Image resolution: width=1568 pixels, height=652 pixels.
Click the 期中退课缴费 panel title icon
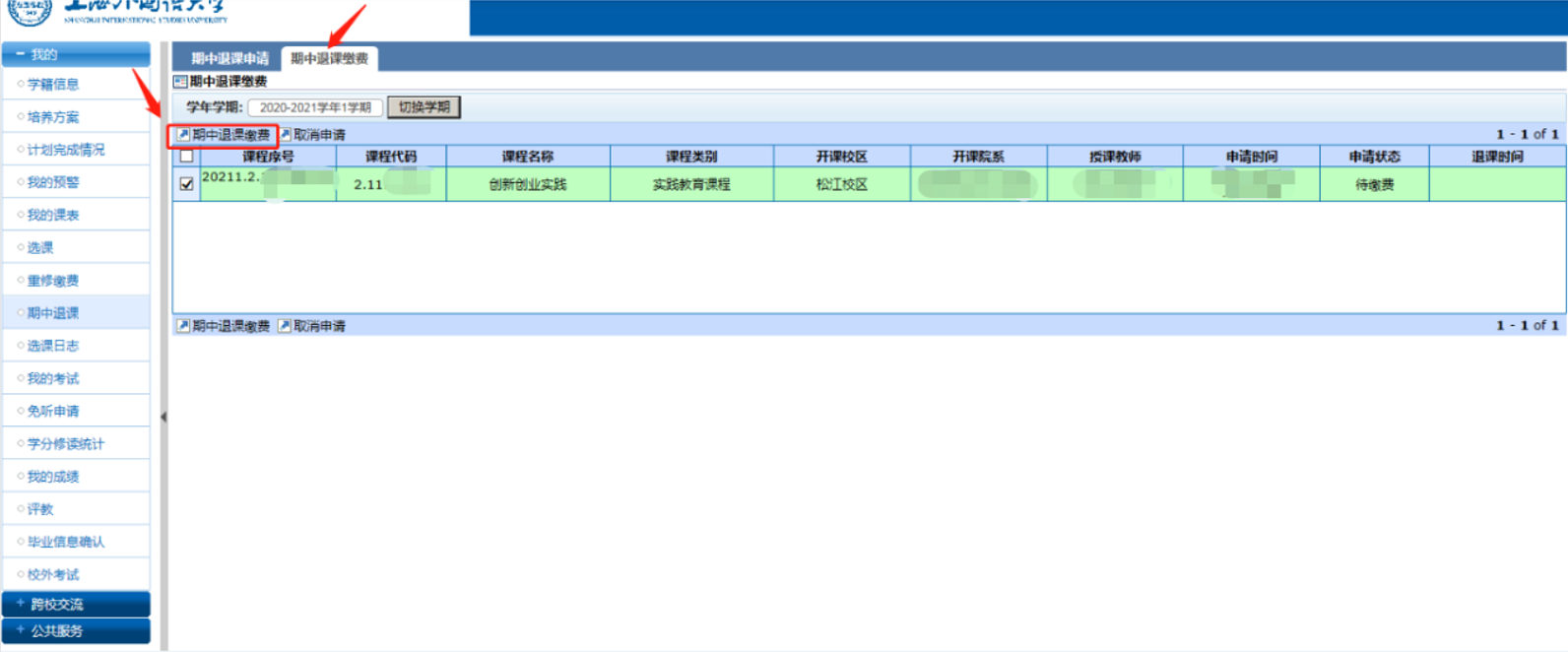[180, 82]
